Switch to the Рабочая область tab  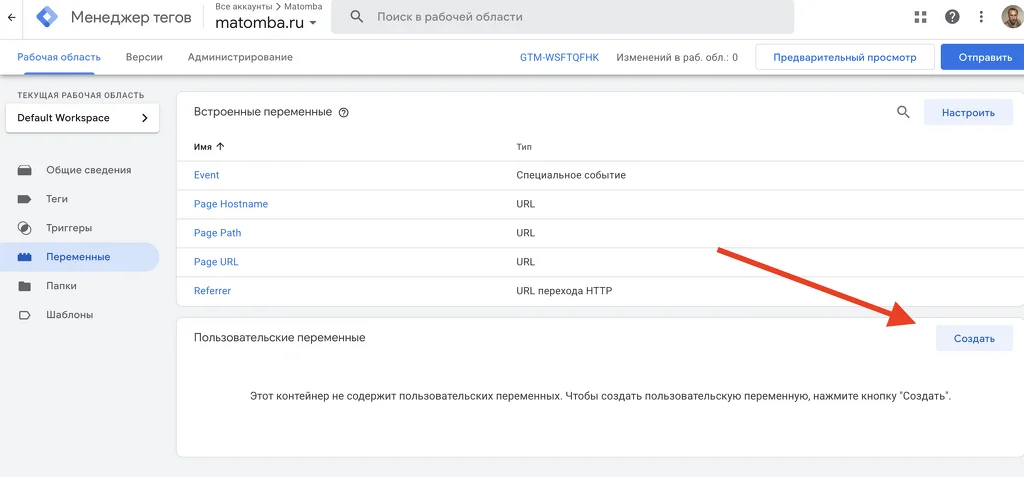point(59,58)
